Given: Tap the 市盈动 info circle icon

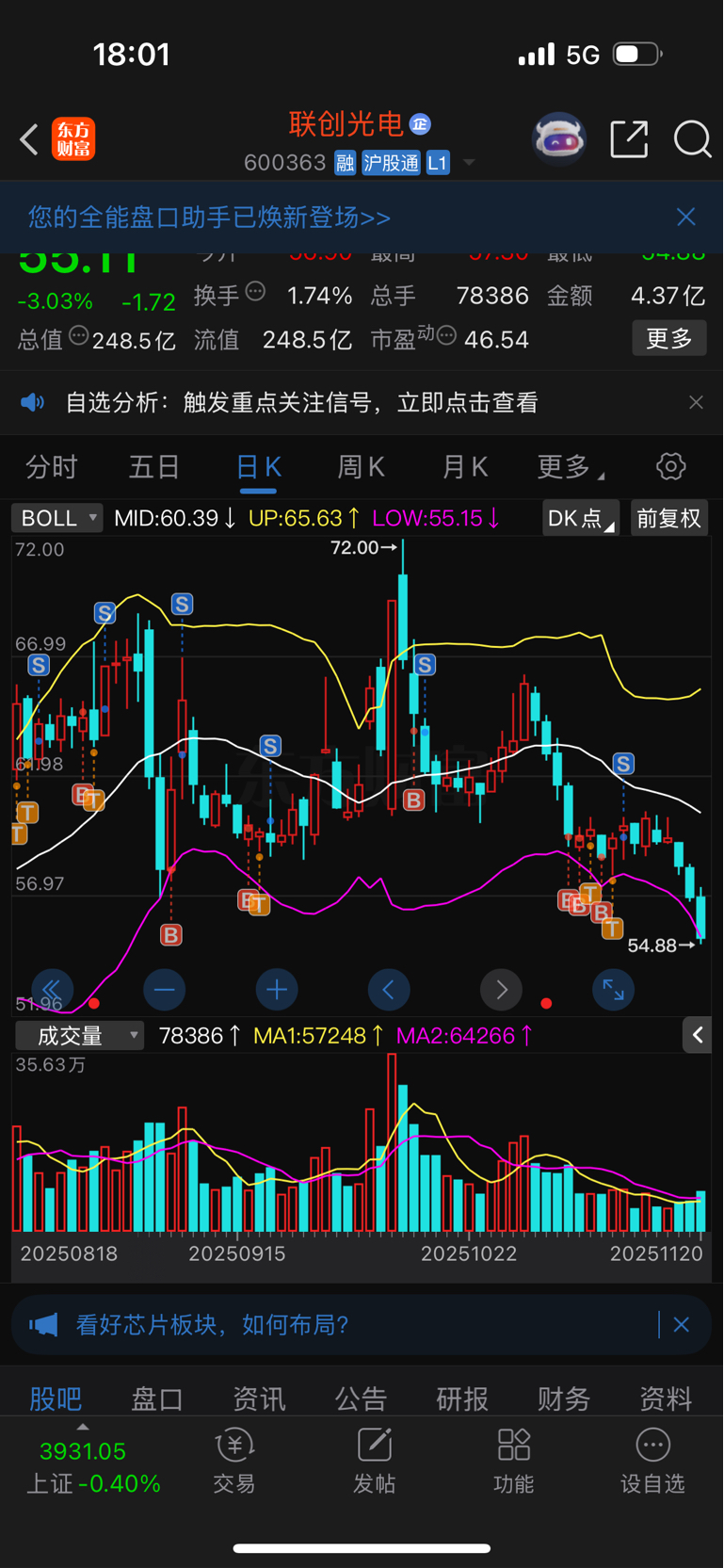Looking at the screenshot, I should 447,334.
